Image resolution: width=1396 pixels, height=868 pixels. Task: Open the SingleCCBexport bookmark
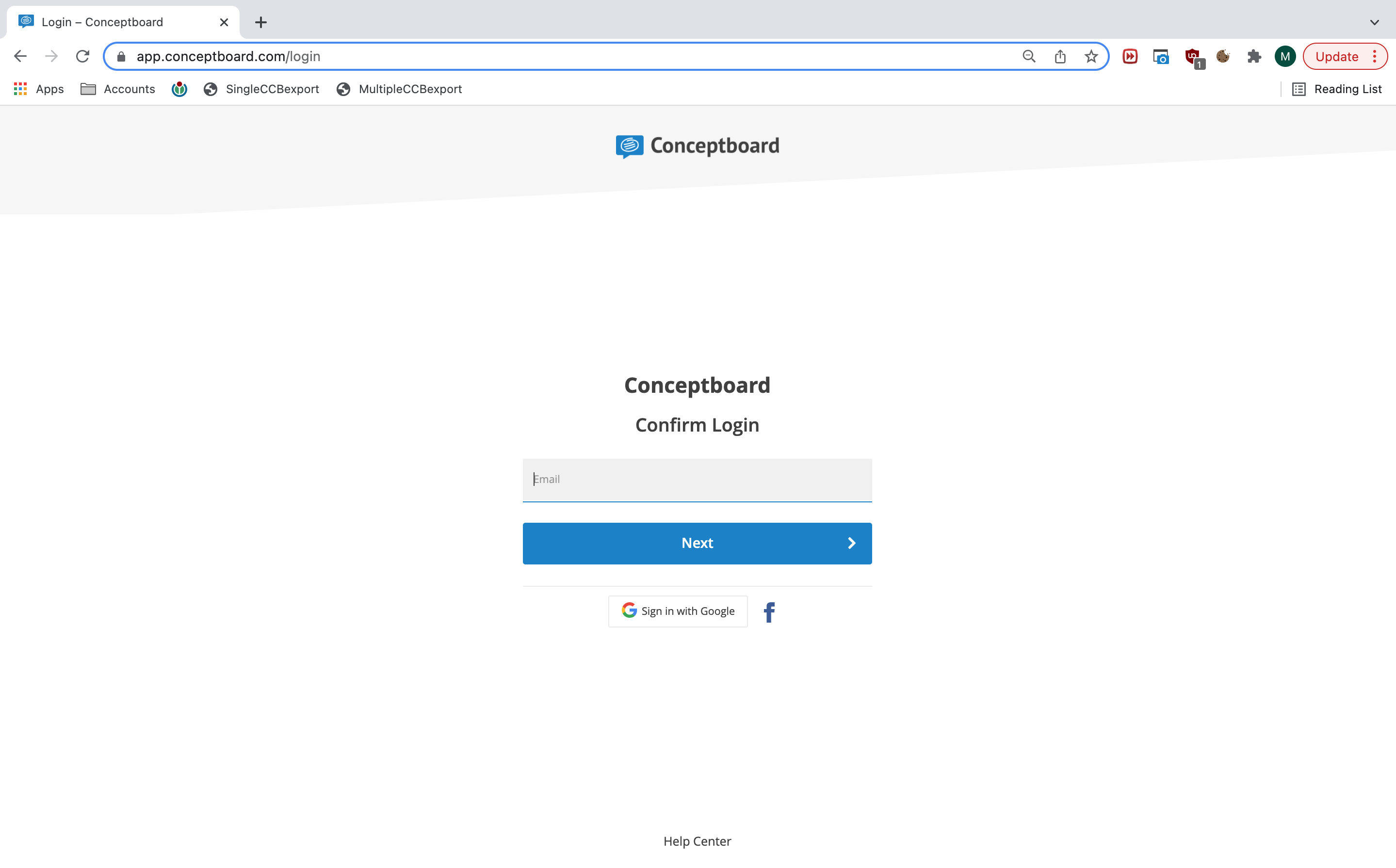pyautogui.click(x=261, y=89)
